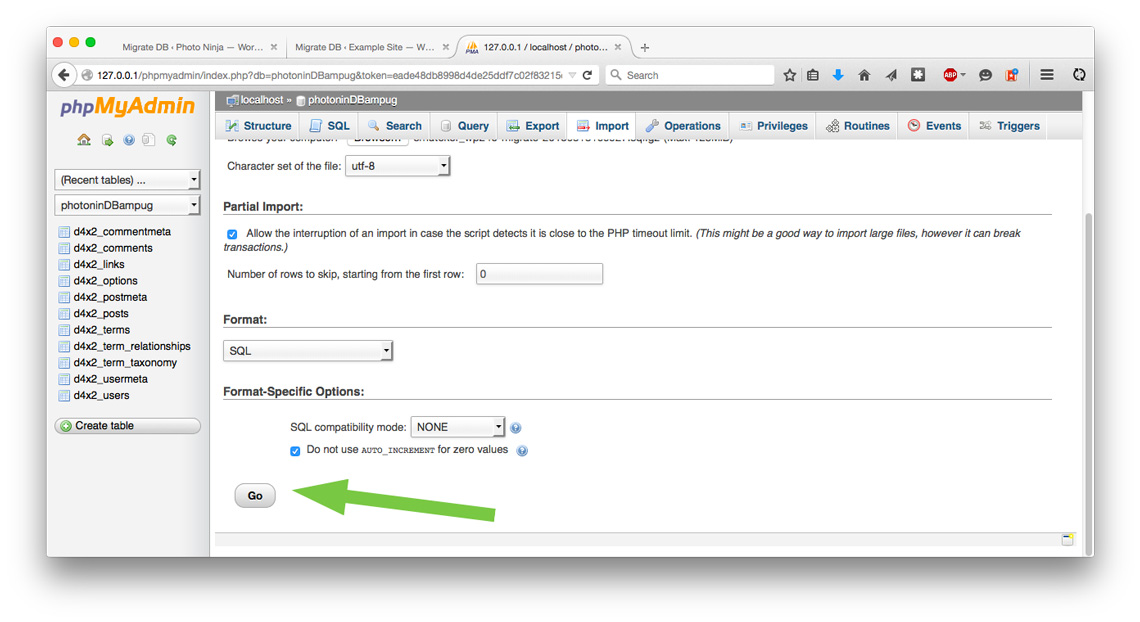Open the database Search tab
The image size is (1140, 622).
pos(395,126)
